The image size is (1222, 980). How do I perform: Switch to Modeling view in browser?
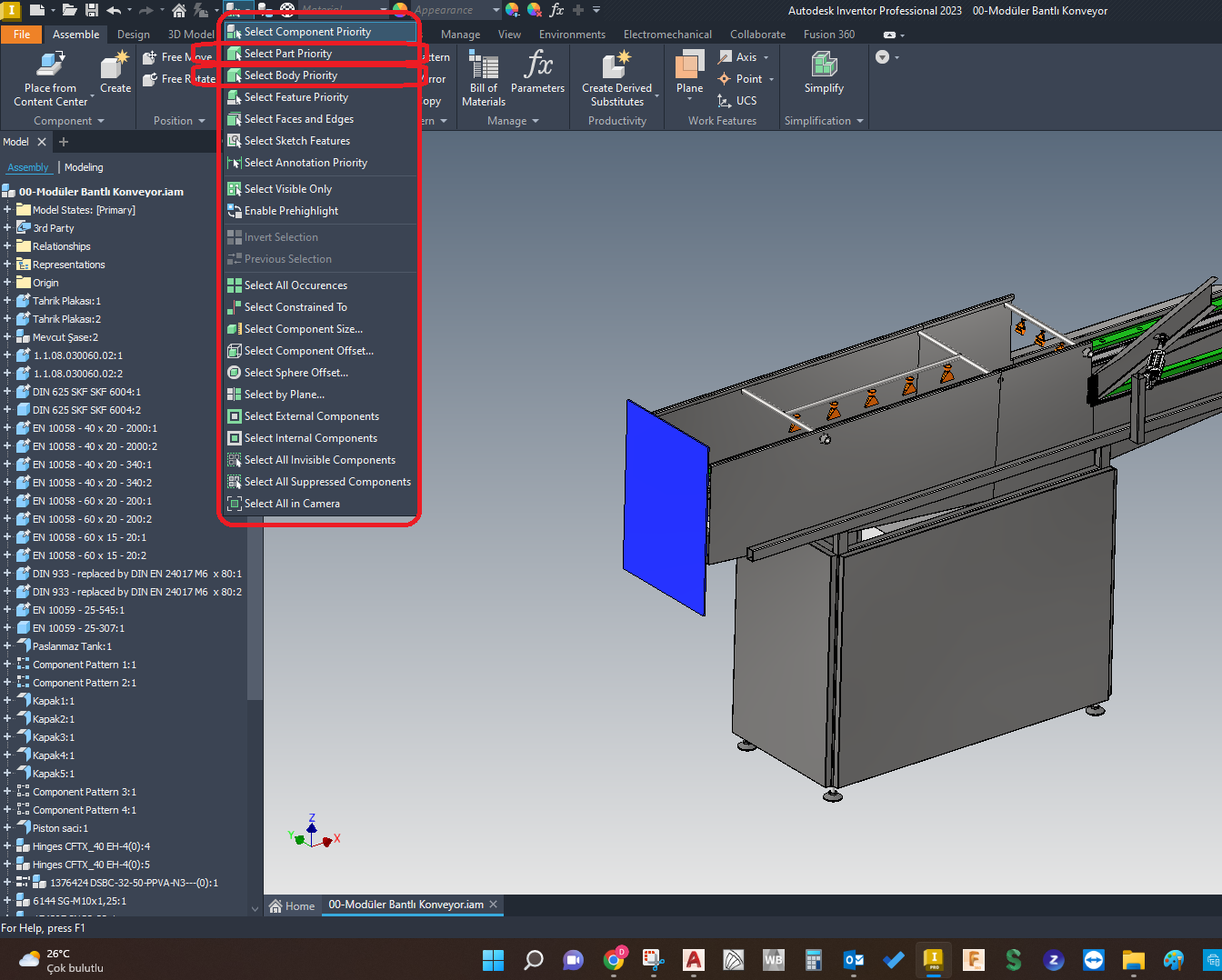pyautogui.click(x=84, y=167)
